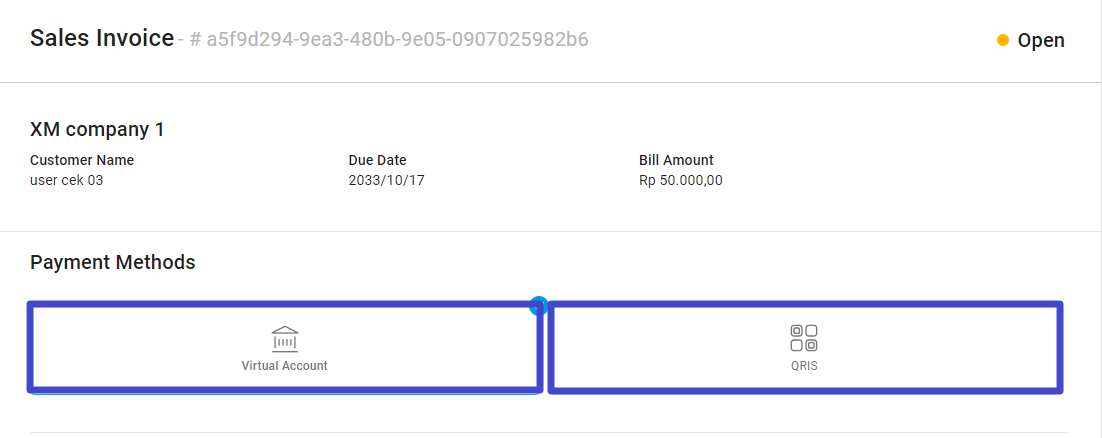This screenshot has width=1102, height=438.
Task: Select the Virtual Account text label
Action: point(285,366)
